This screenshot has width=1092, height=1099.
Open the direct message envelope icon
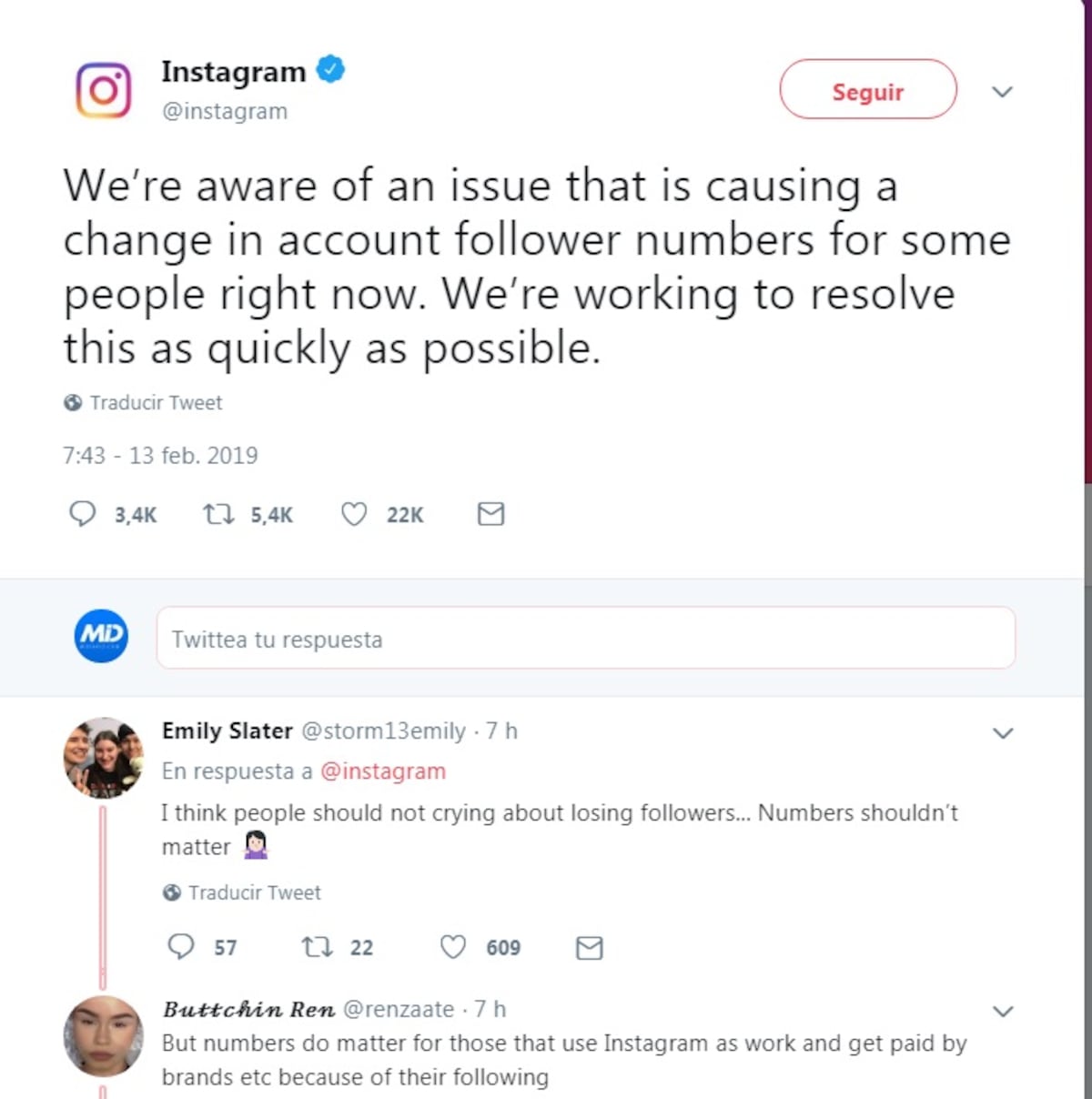[x=490, y=514]
